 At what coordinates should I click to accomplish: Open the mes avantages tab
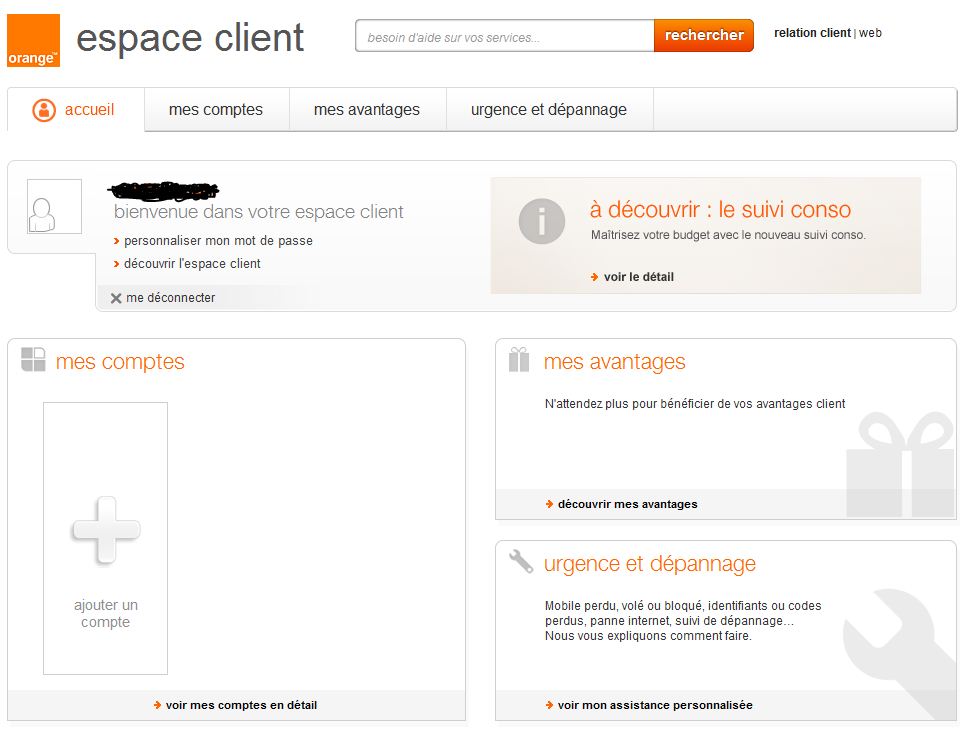(x=367, y=110)
